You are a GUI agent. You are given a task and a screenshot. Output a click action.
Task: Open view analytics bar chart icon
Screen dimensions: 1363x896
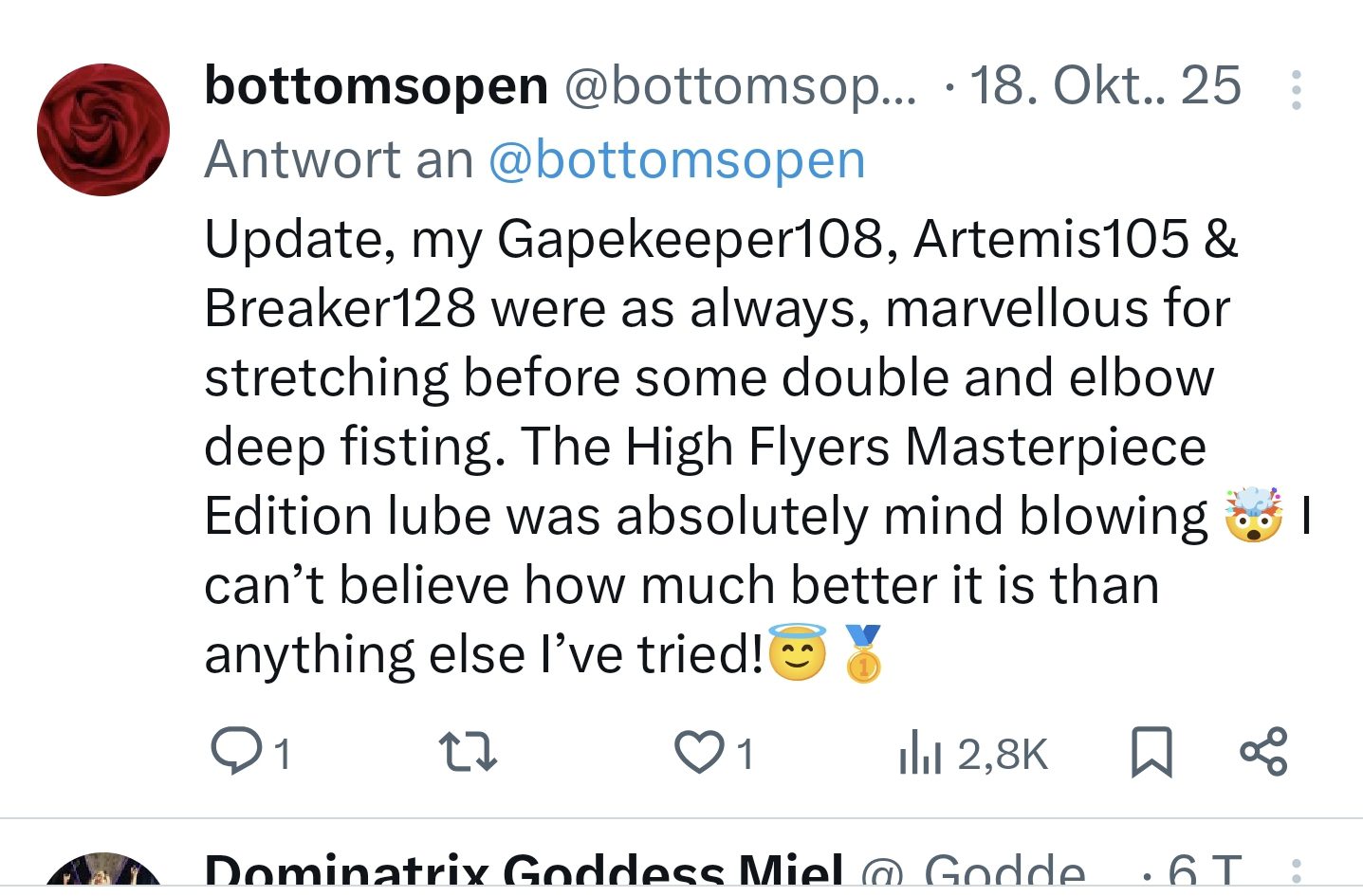(x=919, y=754)
